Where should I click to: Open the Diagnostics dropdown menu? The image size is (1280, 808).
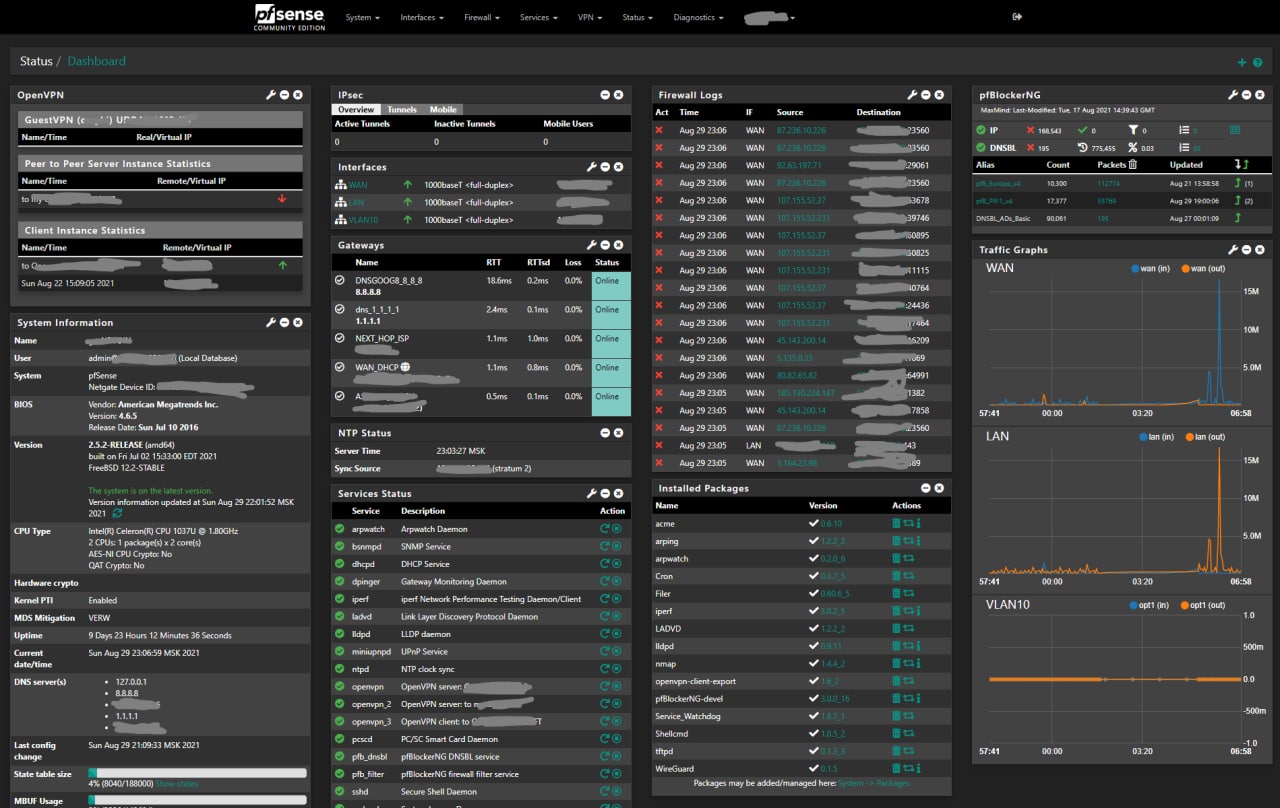[x=698, y=17]
